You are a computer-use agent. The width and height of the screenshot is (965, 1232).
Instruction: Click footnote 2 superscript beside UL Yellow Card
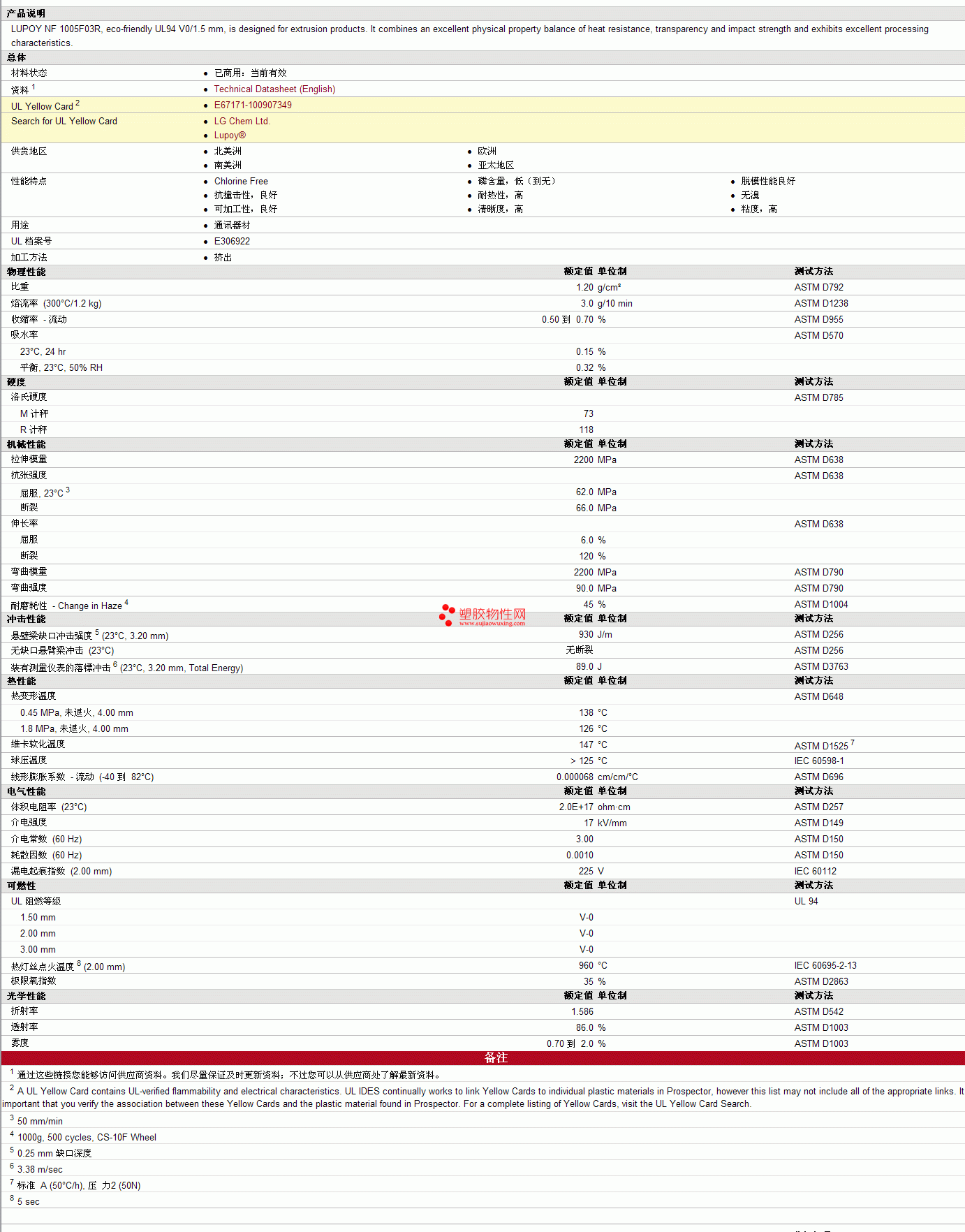pos(78,103)
